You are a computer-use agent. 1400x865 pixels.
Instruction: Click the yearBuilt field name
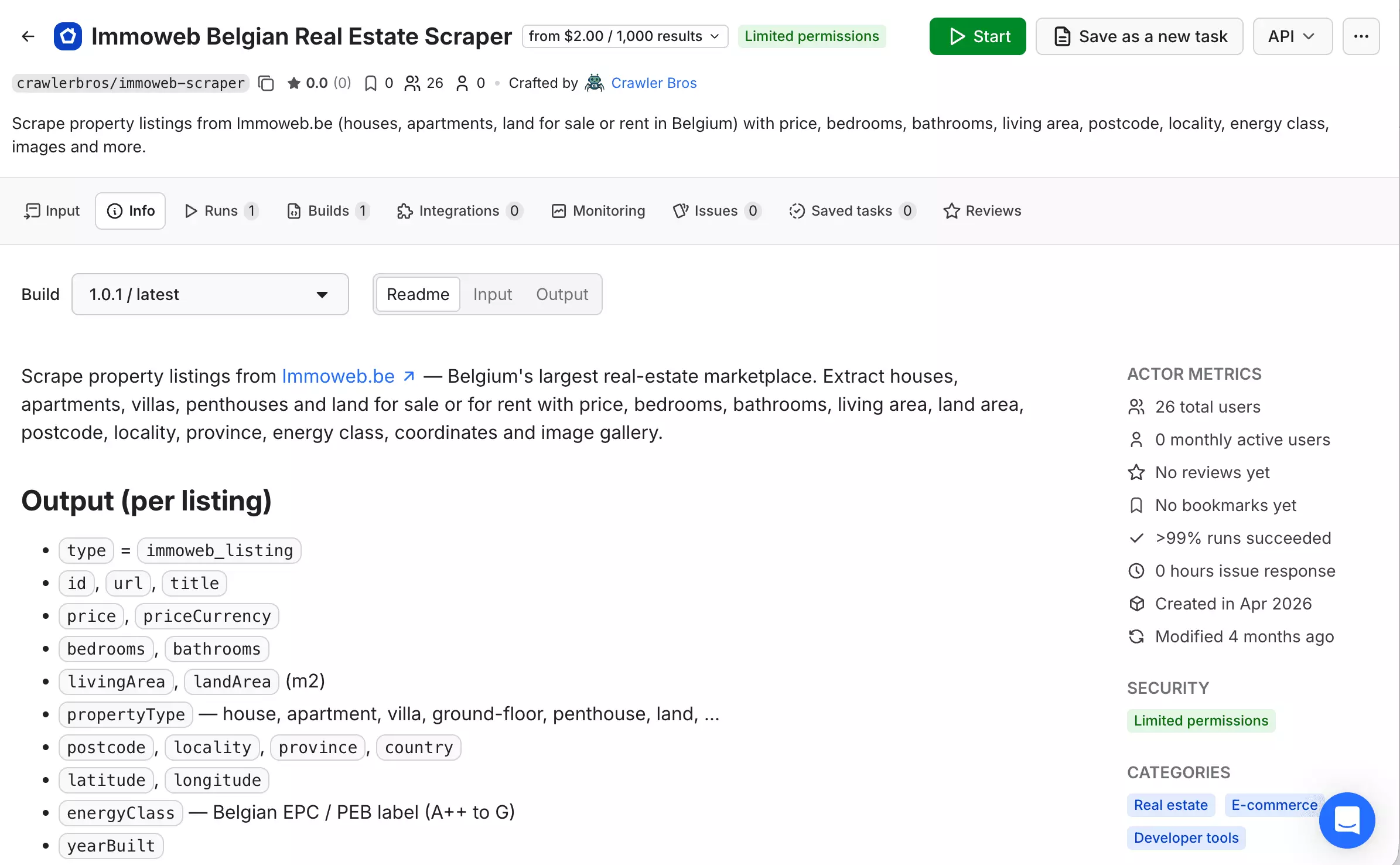click(111, 846)
